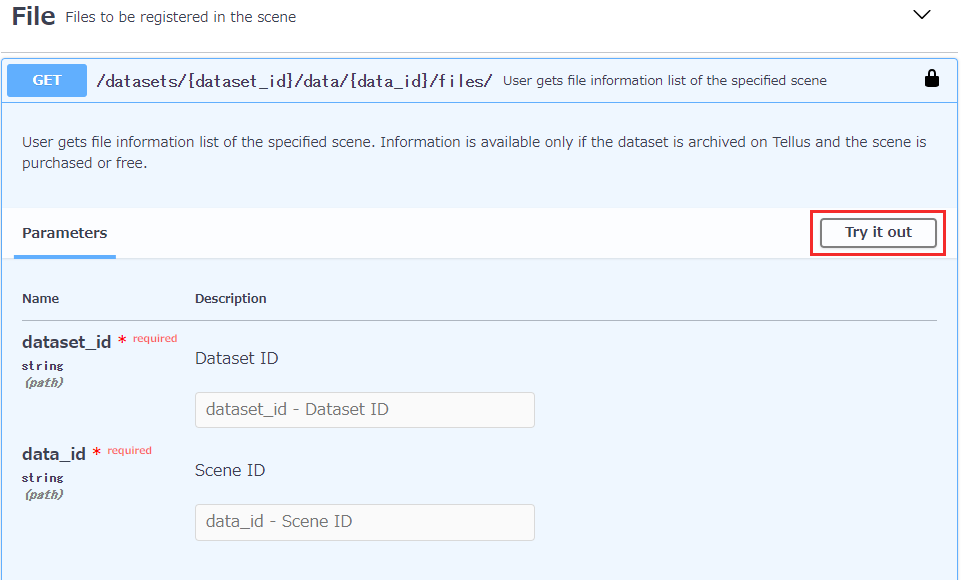The width and height of the screenshot is (961, 580).
Task: Collapse the File section with the chevron
Action: click(x=921, y=15)
